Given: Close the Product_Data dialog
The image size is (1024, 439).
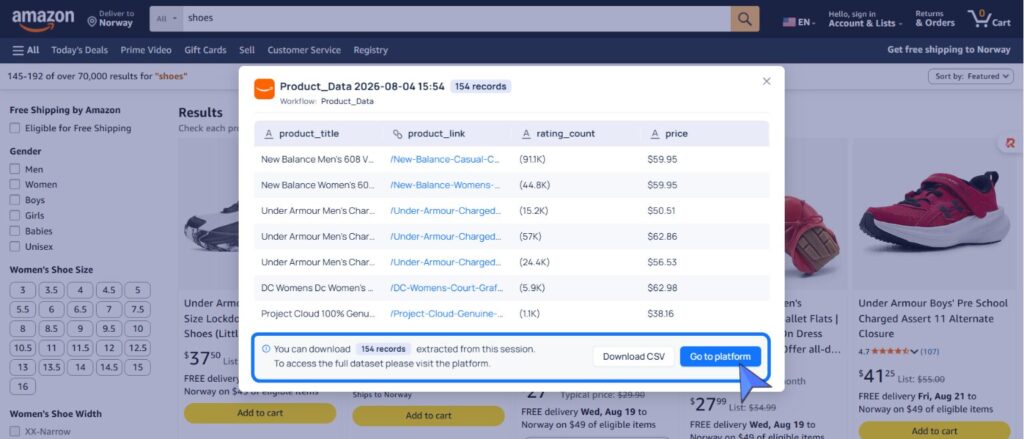Looking at the screenshot, I should (767, 81).
